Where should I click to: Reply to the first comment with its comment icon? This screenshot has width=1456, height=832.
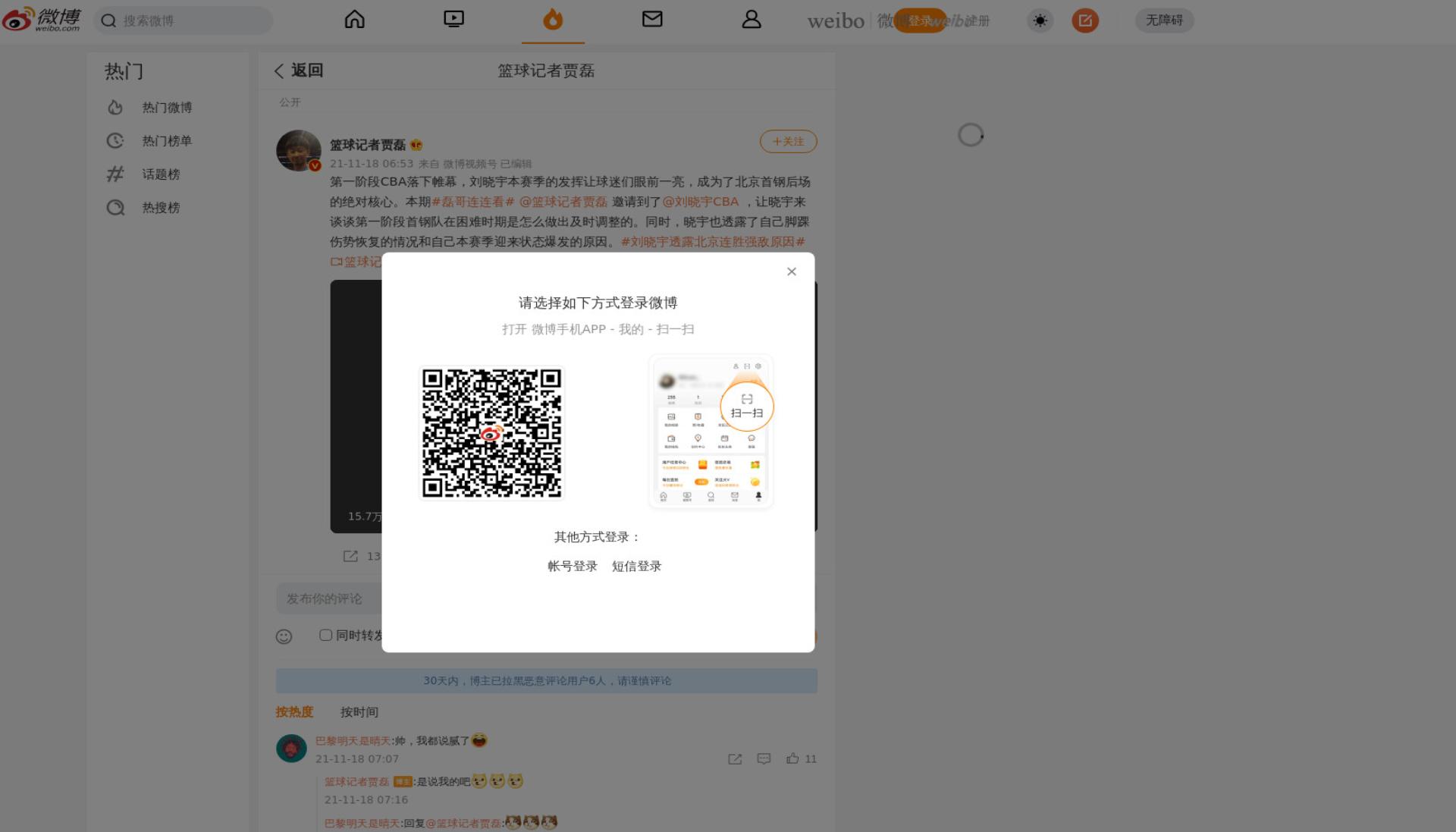764,759
